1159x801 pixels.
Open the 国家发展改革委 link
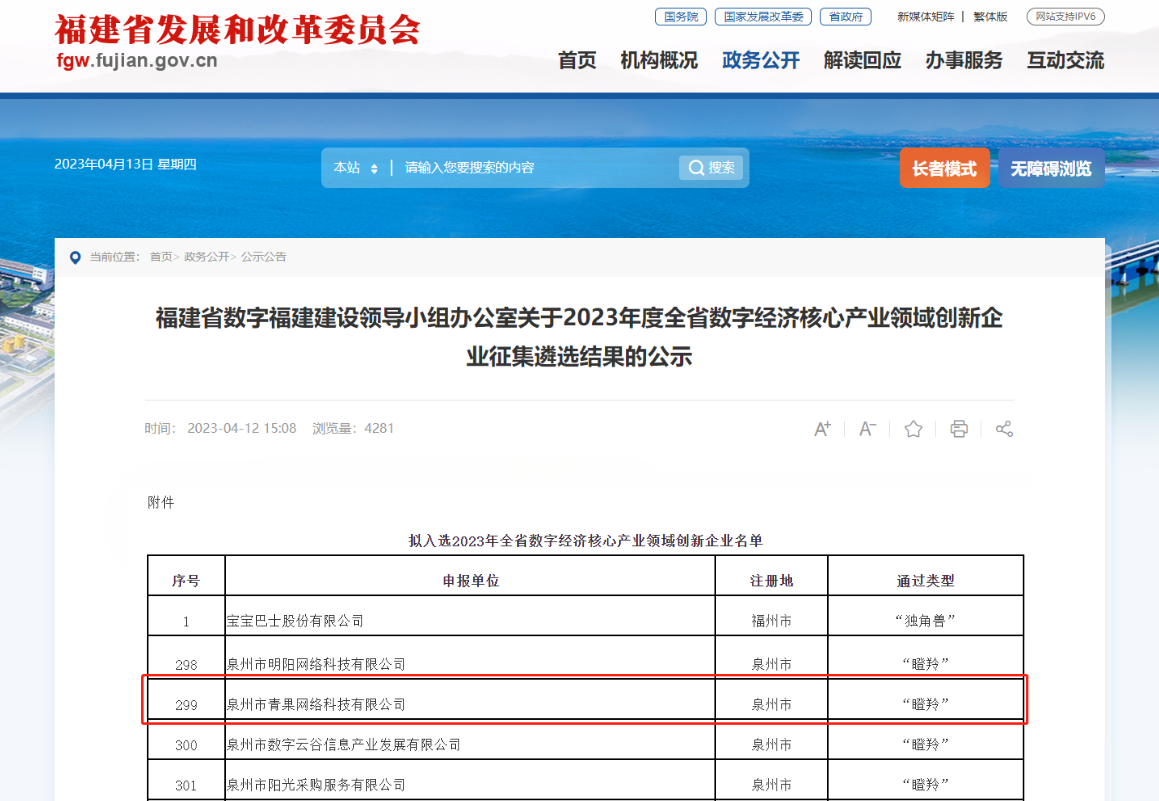[x=763, y=17]
